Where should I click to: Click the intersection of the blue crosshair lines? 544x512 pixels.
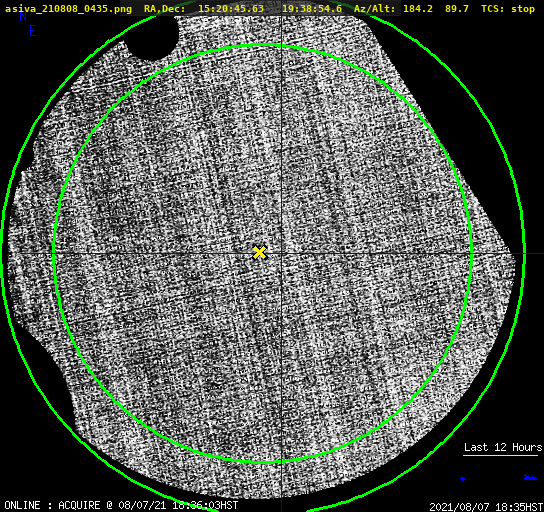[x=281, y=254]
